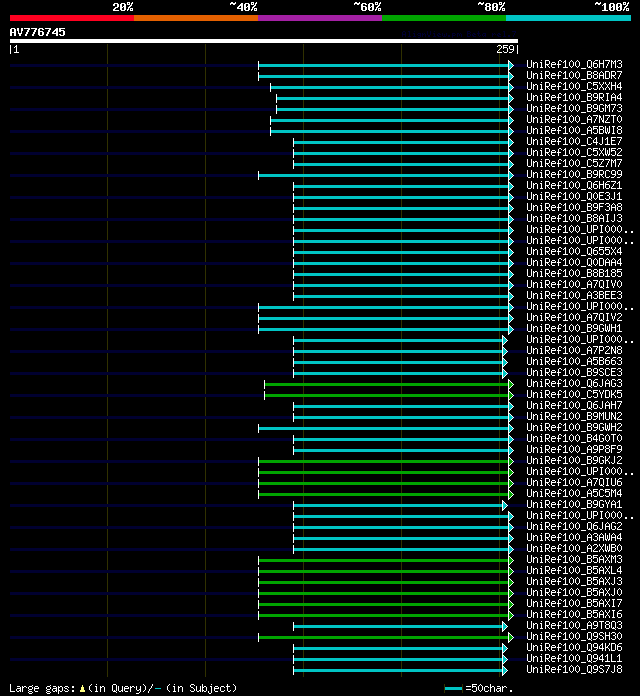Click the green ~80% legend segment

pos(444,18)
